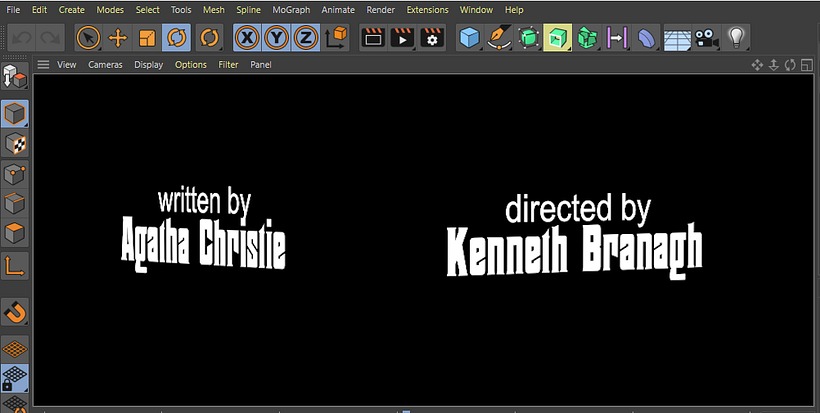
Task: Switch the coordinate system icon
Action: (x=335, y=38)
